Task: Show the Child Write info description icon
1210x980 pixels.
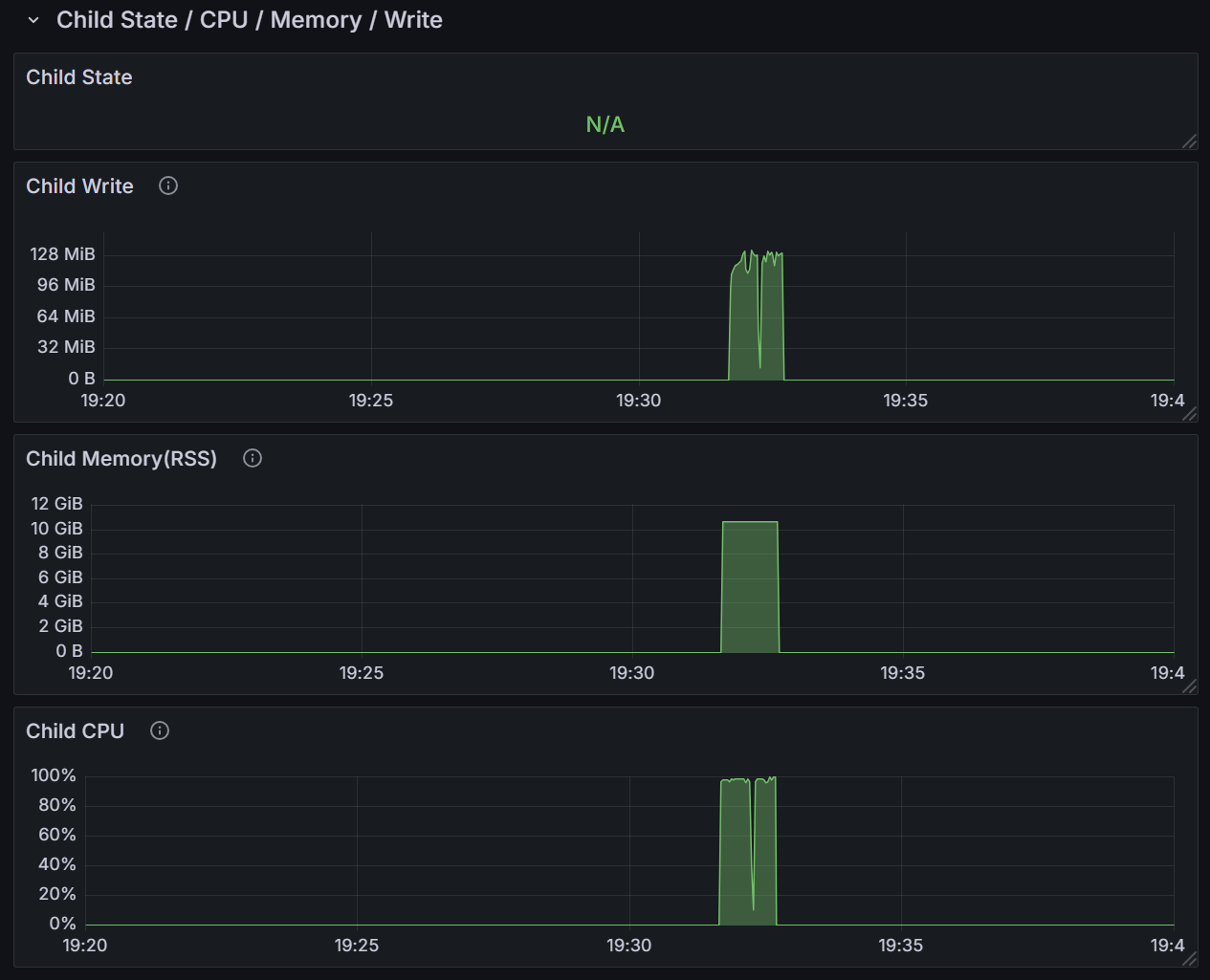Action: tap(168, 186)
